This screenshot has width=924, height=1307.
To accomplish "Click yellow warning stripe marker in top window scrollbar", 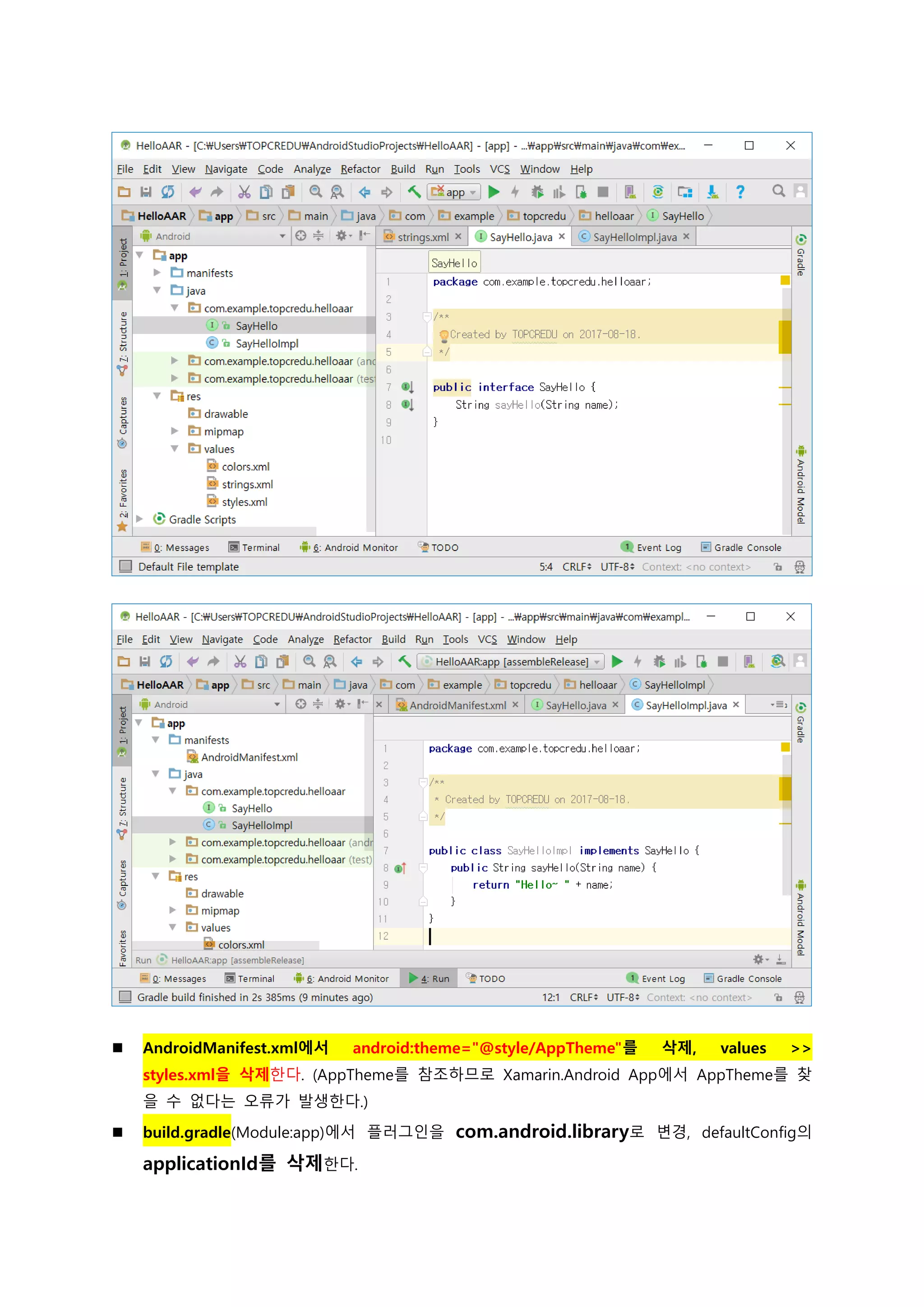I will [785, 336].
